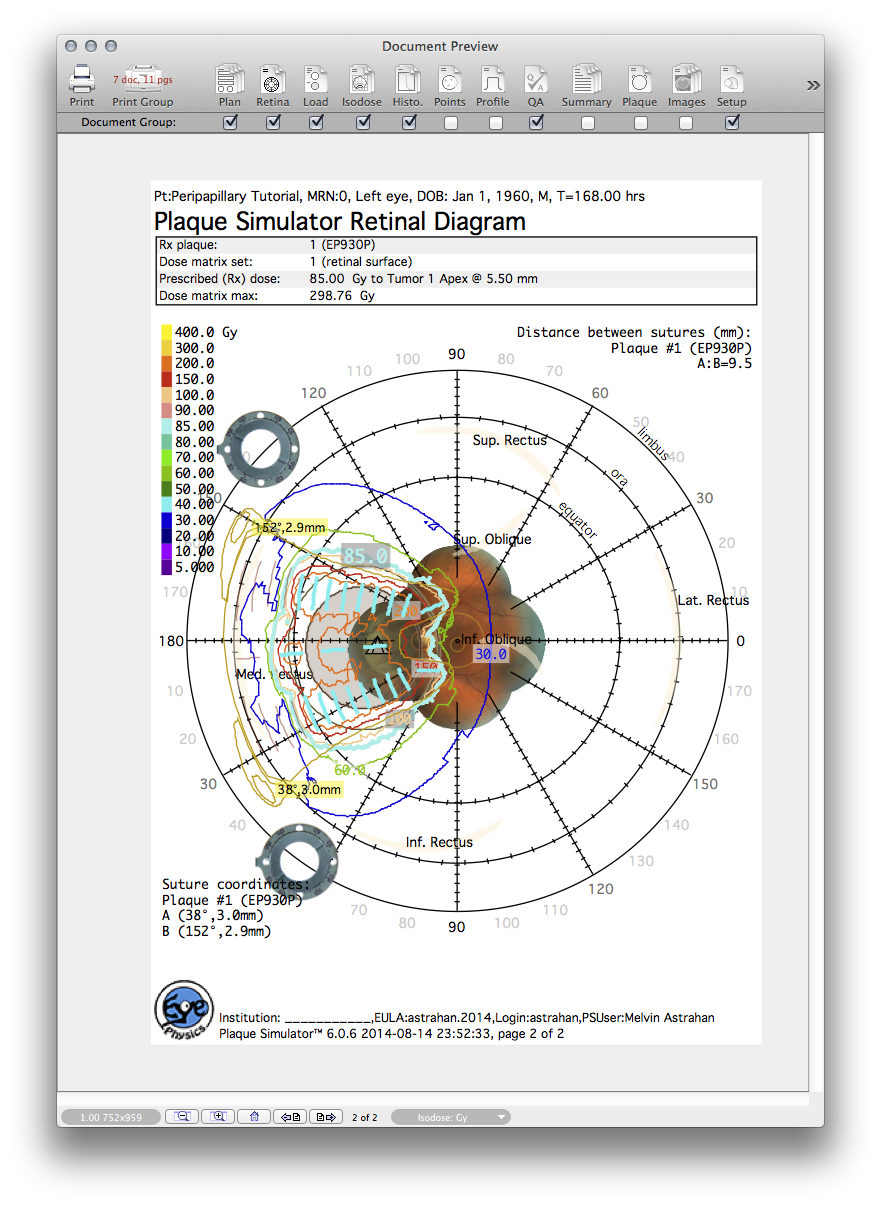
Task: Check the Images document group checkbox
Action: click(x=686, y=123)
